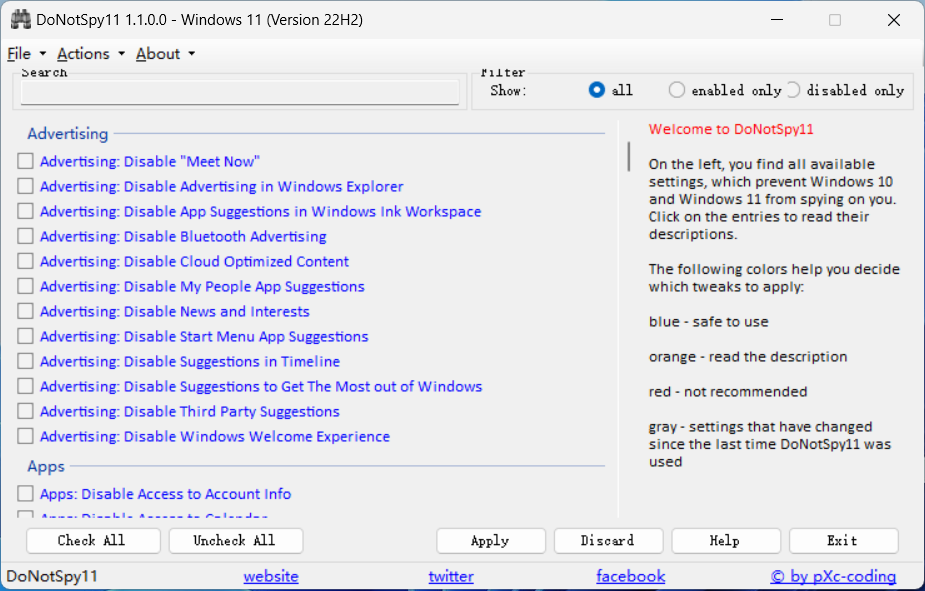Close the DoNotSpy11 window

click(x=894, y=19)
